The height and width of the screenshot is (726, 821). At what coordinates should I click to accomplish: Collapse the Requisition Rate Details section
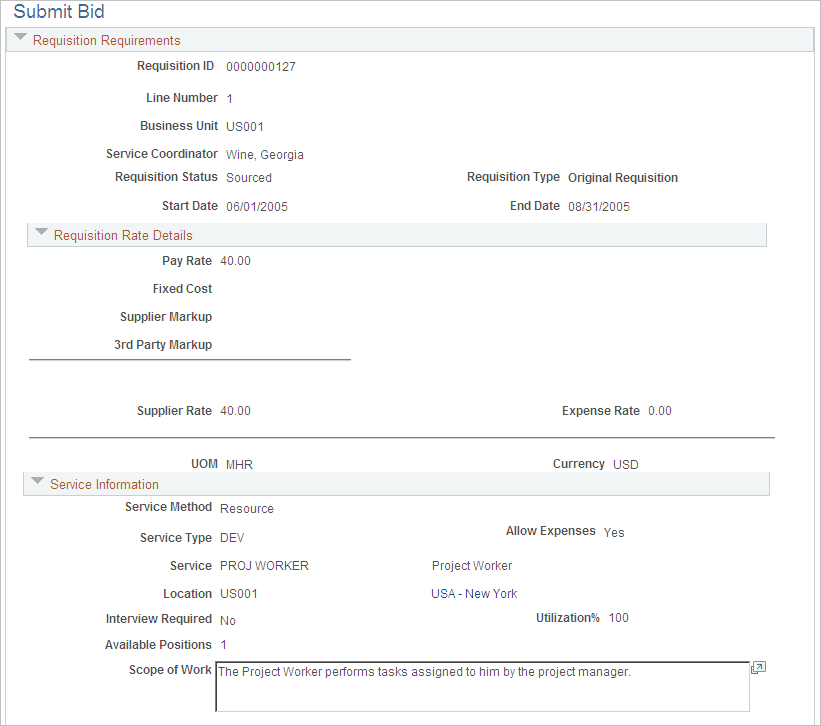pyautogui.click(x=41, y=234)
